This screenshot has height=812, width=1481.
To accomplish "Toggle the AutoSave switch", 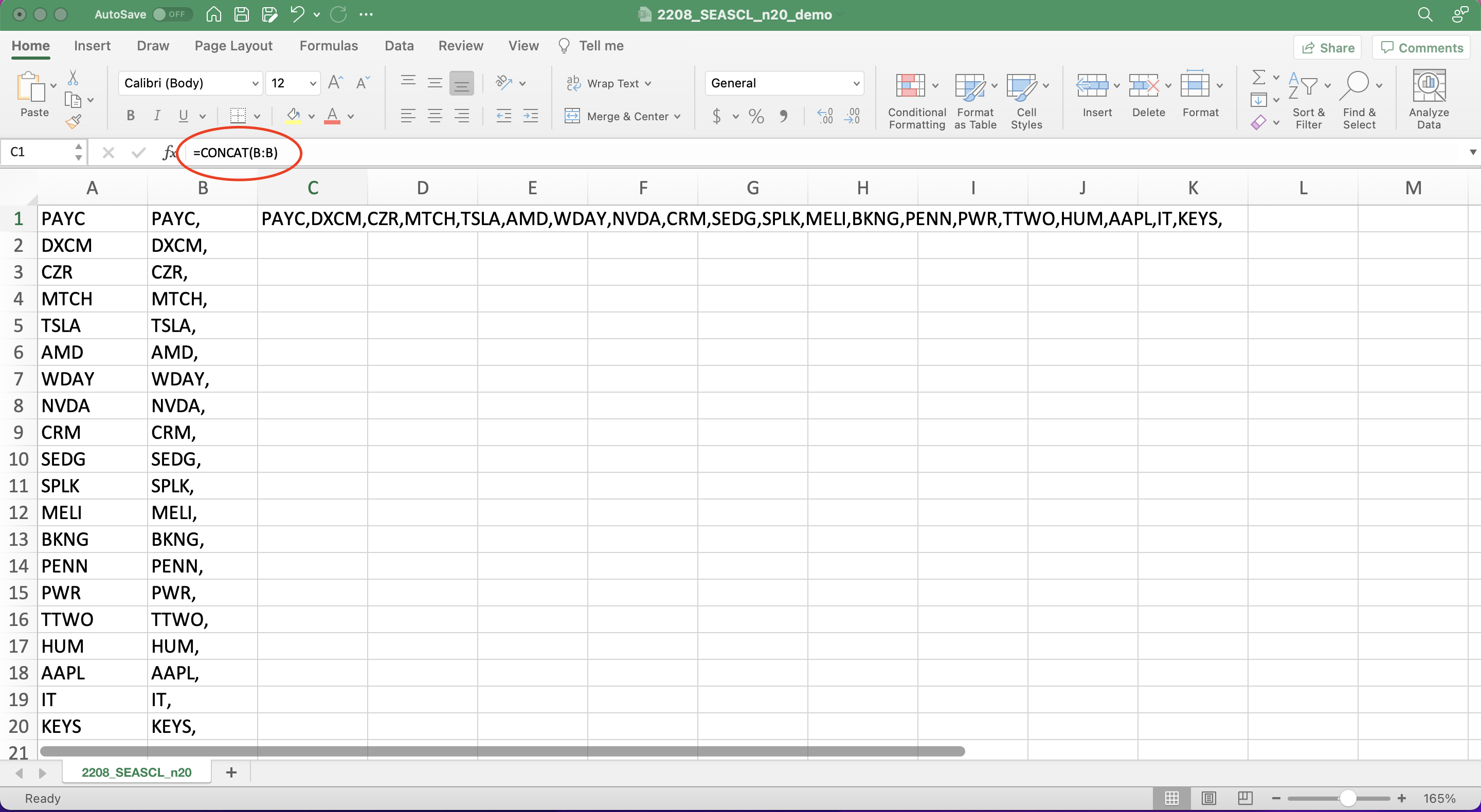I will point(172,14).
